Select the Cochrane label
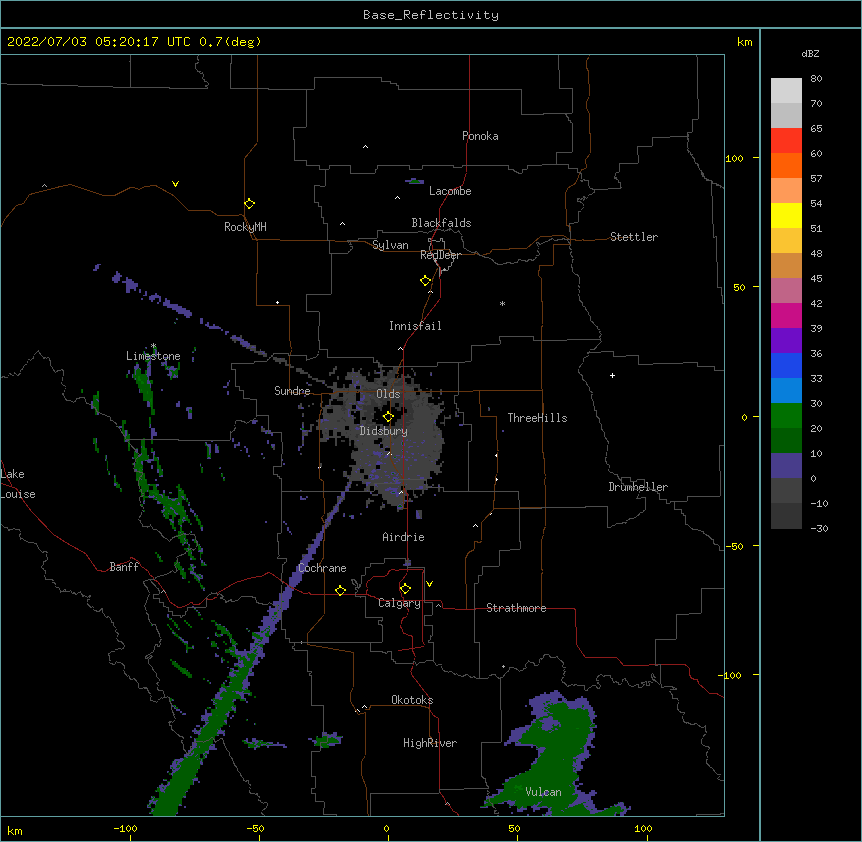 [322, 568]
